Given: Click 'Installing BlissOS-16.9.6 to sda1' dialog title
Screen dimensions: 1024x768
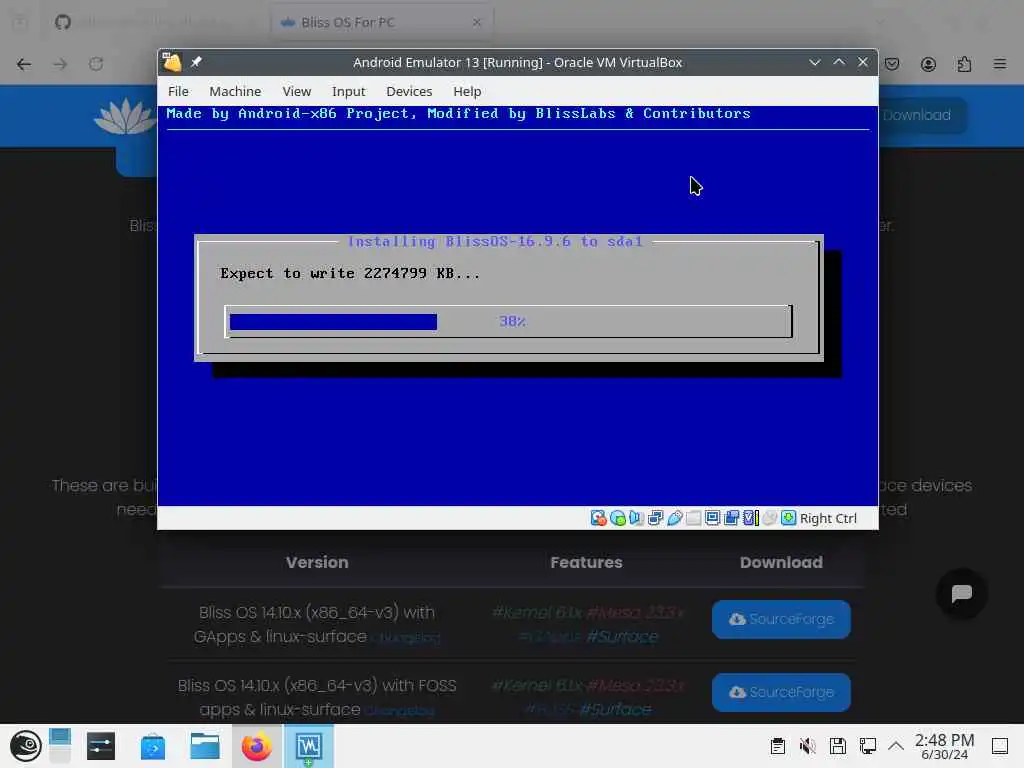Looking at the screenshot, I should point(495,242).
